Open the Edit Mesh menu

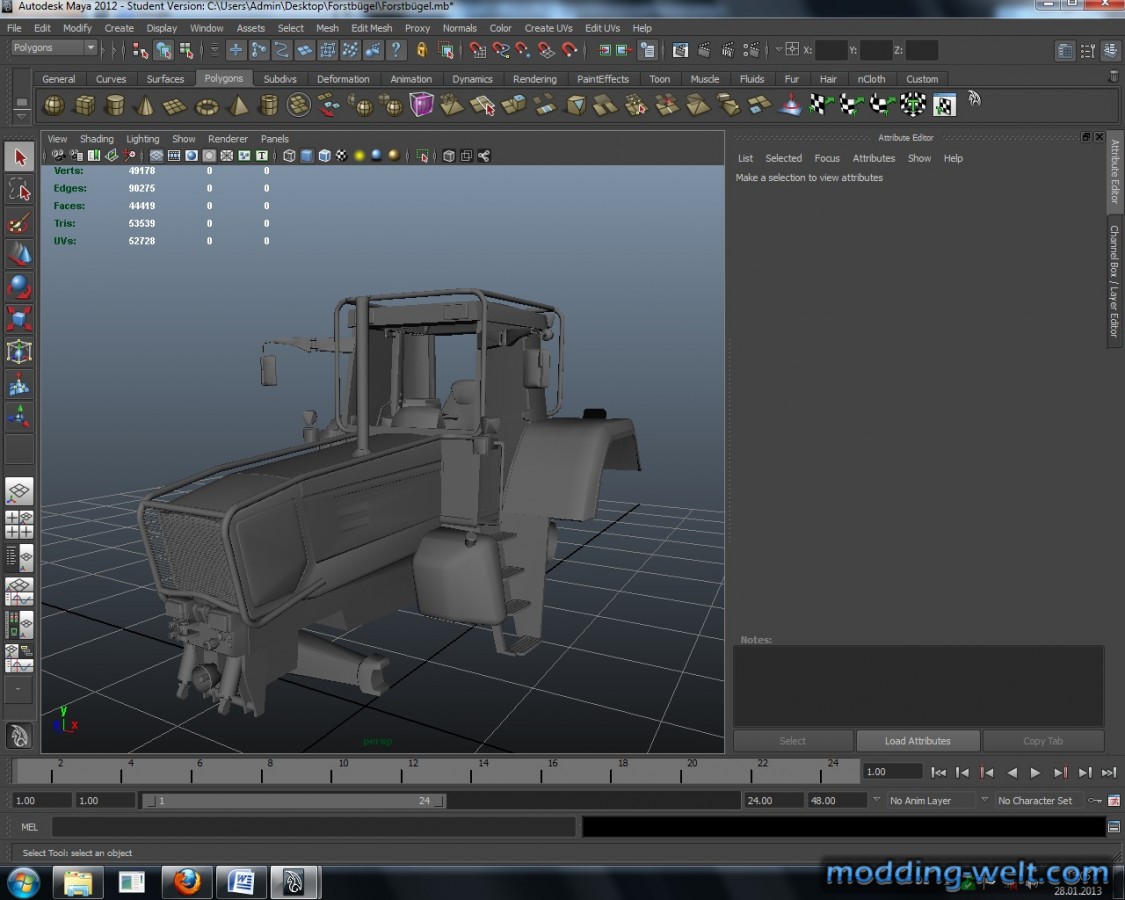coord(372,28)
